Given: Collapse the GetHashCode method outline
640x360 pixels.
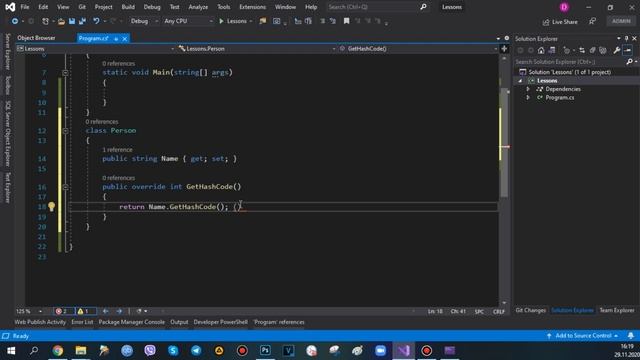Looking at the screenshot, I should 65,187.
